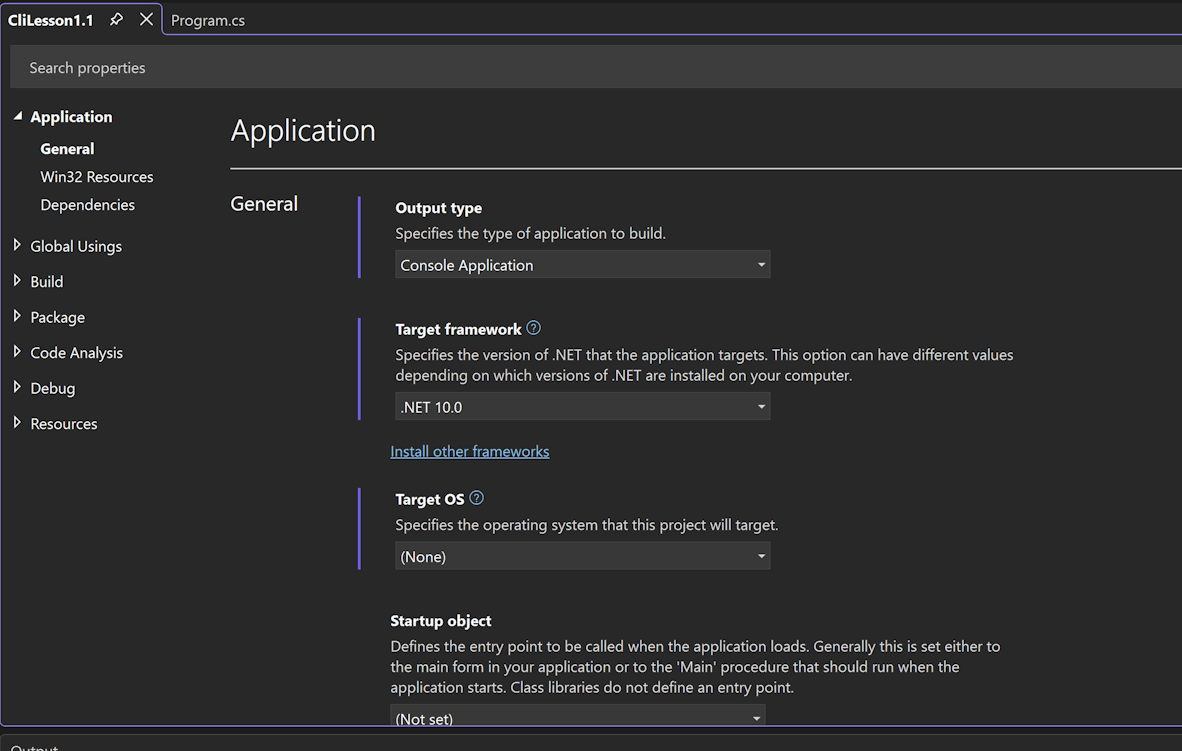Expand the Global Usings section

click(17, 246)
